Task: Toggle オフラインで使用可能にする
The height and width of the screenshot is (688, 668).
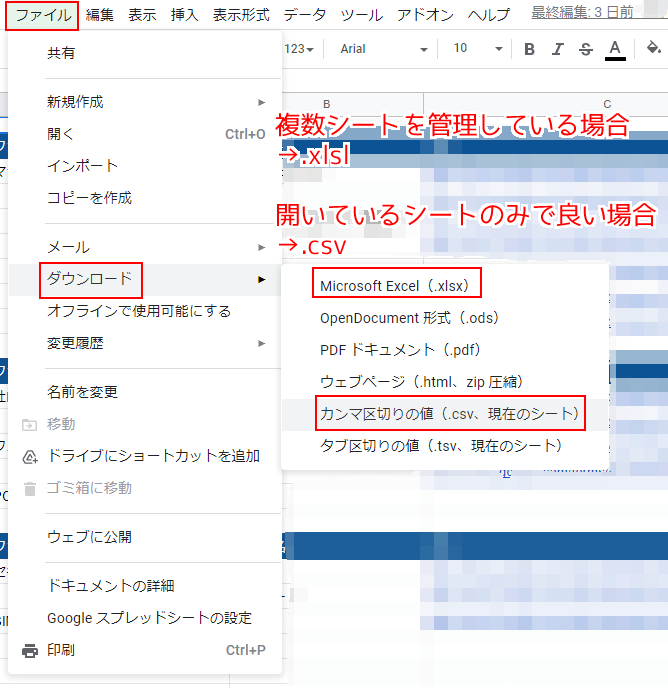Action: (x=139, y=311)
